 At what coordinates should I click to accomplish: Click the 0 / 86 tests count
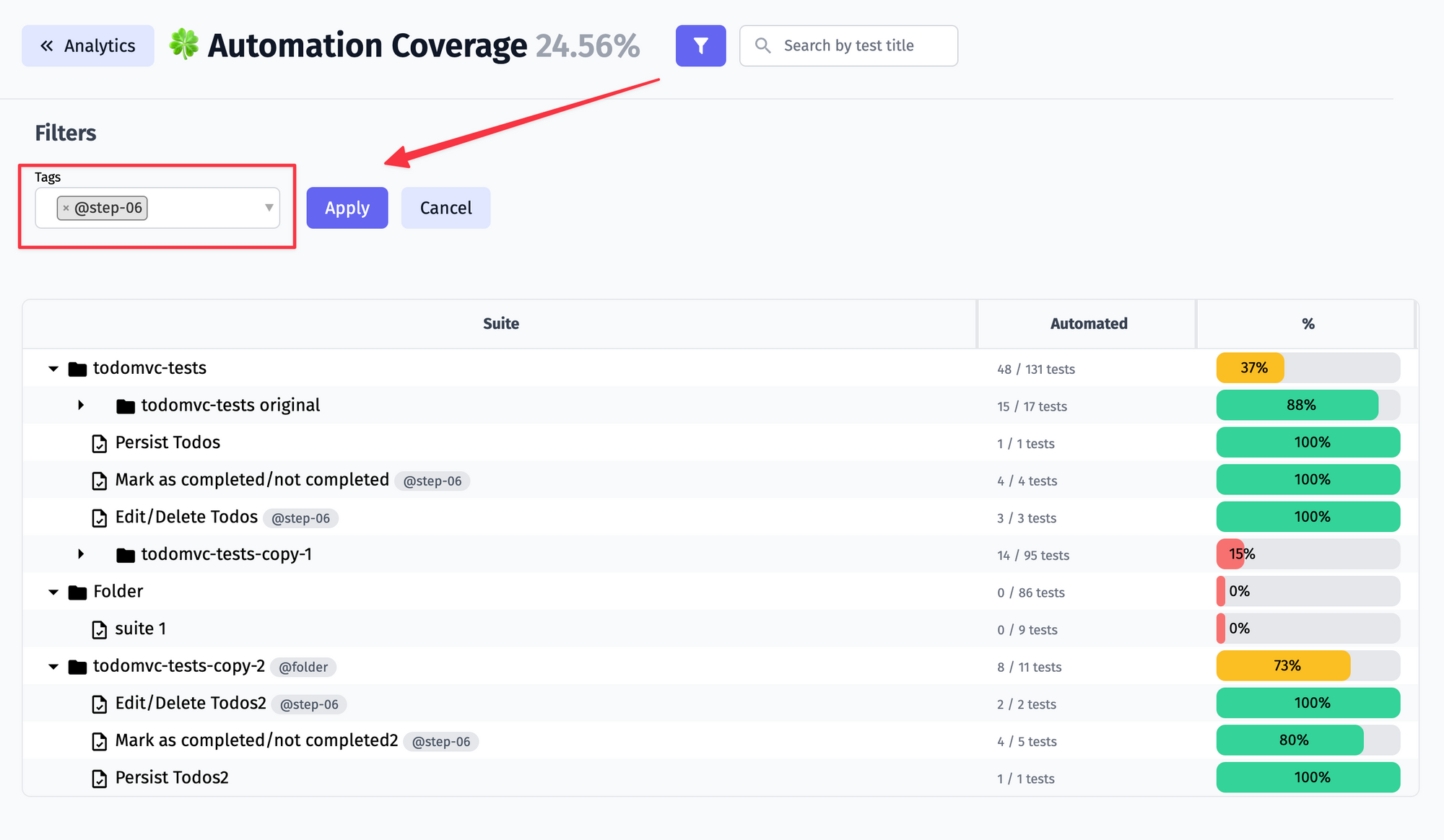(1031, 592)
